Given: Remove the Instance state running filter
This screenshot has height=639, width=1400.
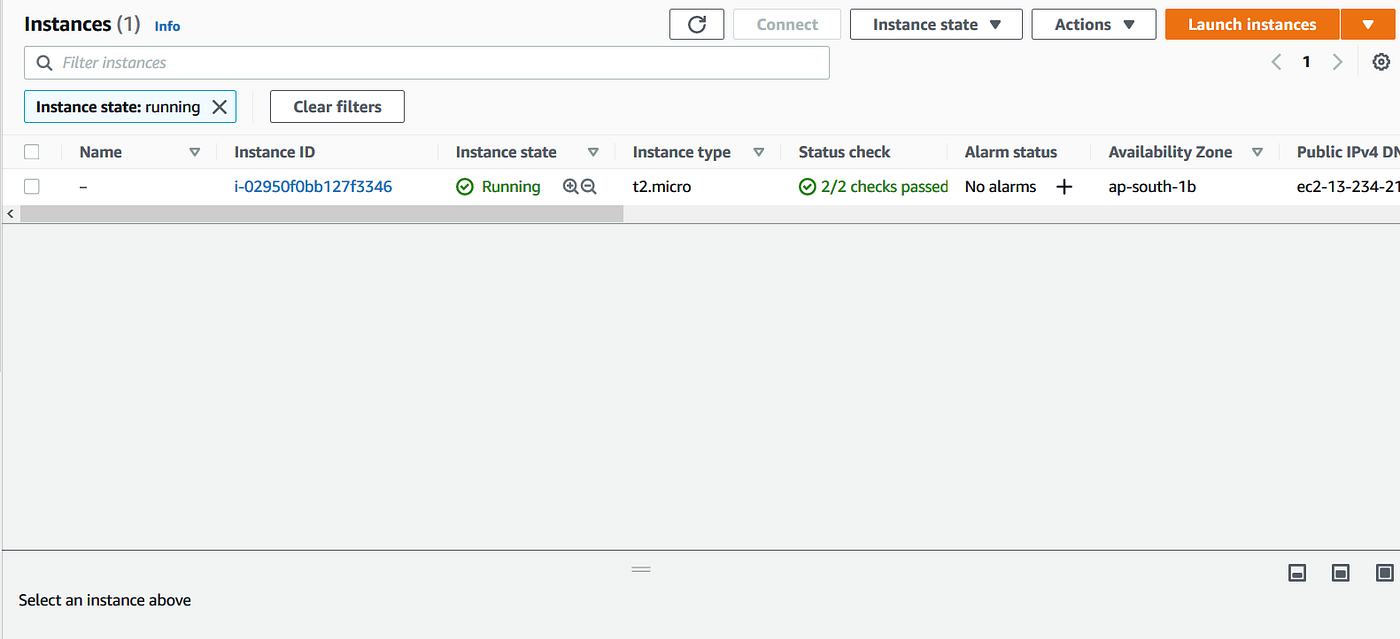Looking at the screenshot, I should coord(219,107).
